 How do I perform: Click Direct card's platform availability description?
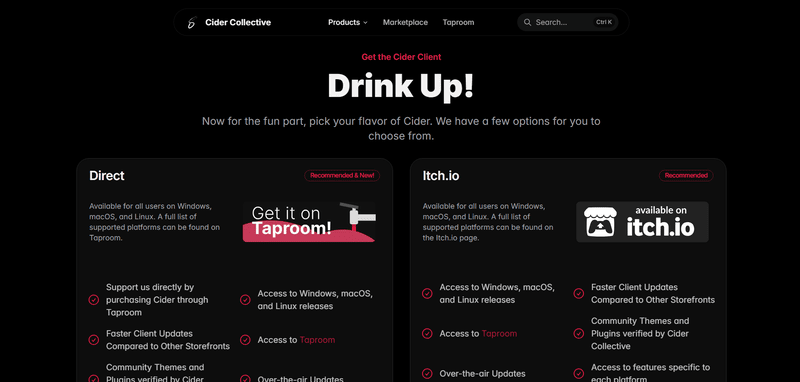pyautogui.click(x=155, y=222)
